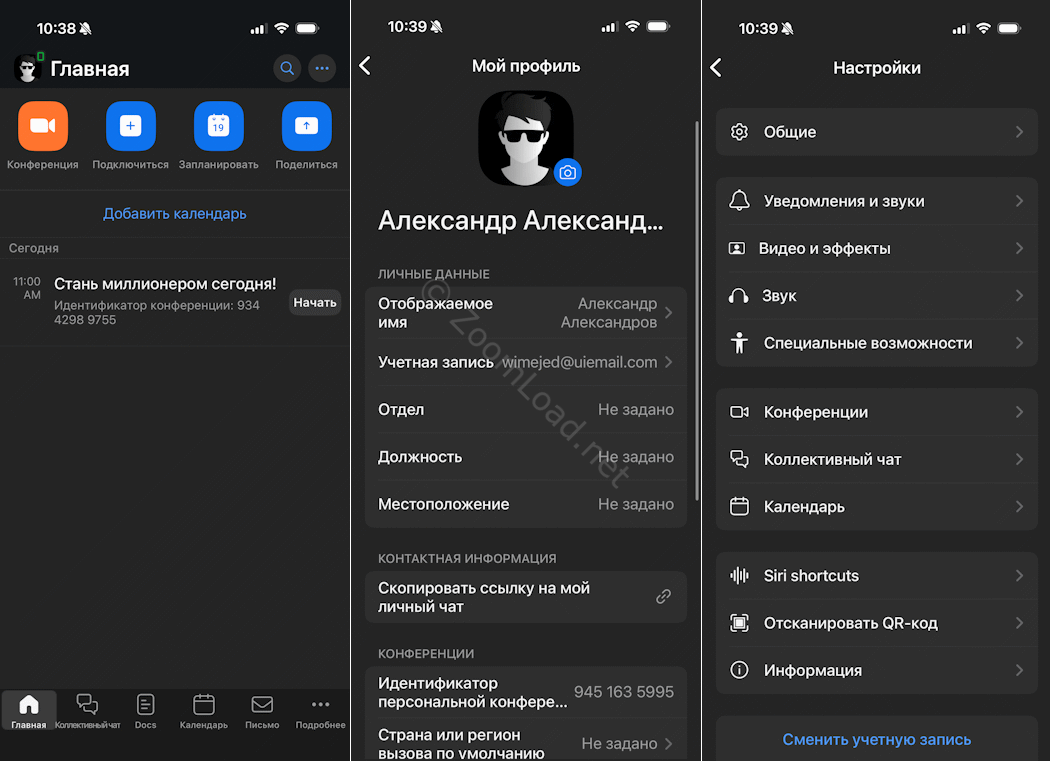The image size is (1050, 761).
Task: Tap the headphones icon beside Звук
Action: click(x=739, y=296)
